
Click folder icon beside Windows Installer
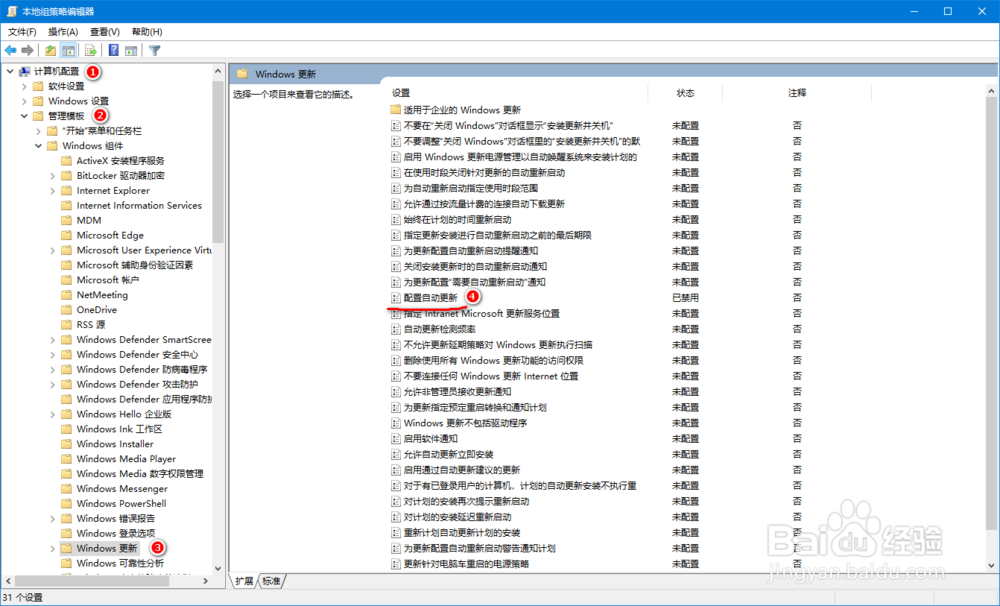coord(66,444)
